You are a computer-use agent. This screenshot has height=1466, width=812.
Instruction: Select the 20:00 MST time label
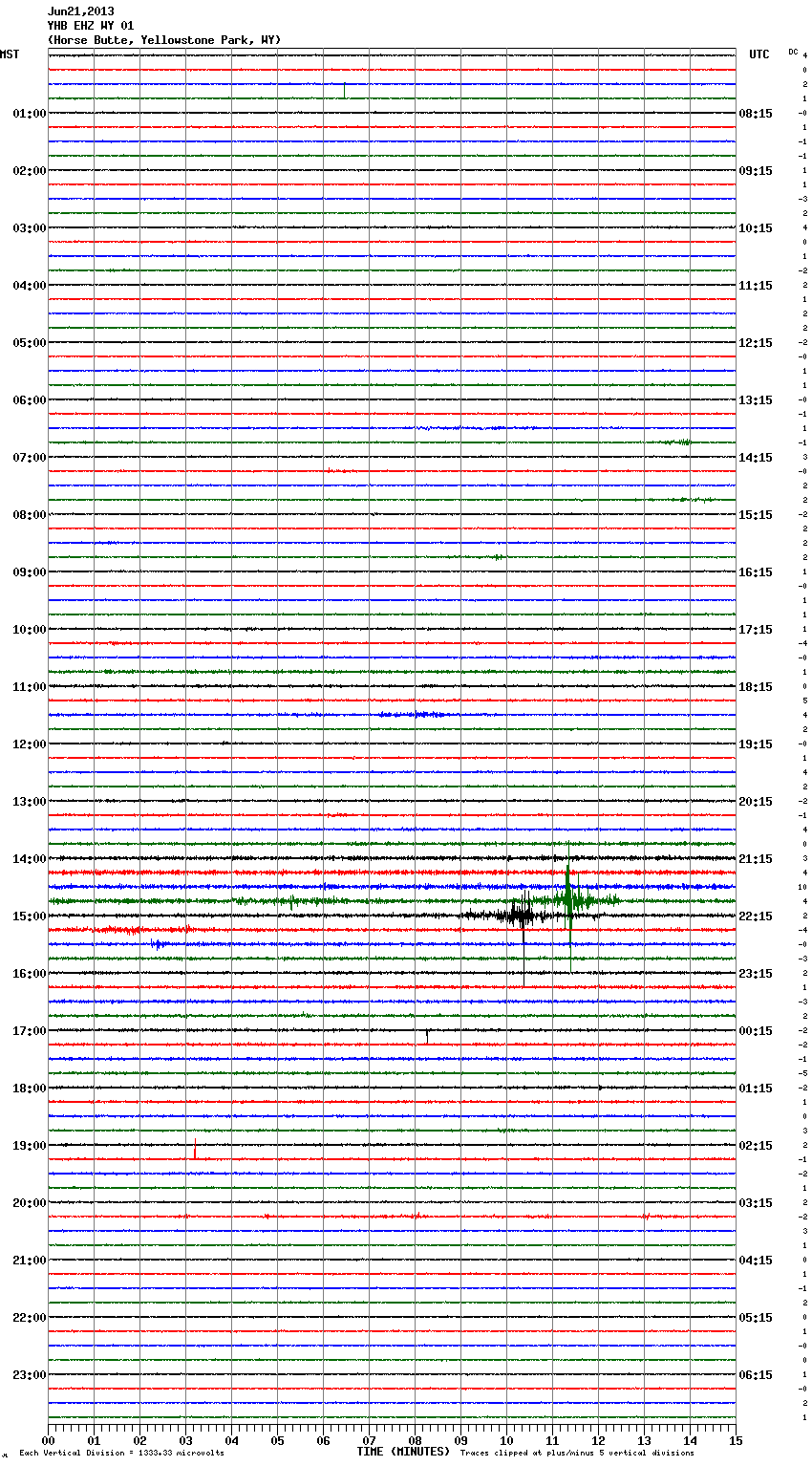29,1203
